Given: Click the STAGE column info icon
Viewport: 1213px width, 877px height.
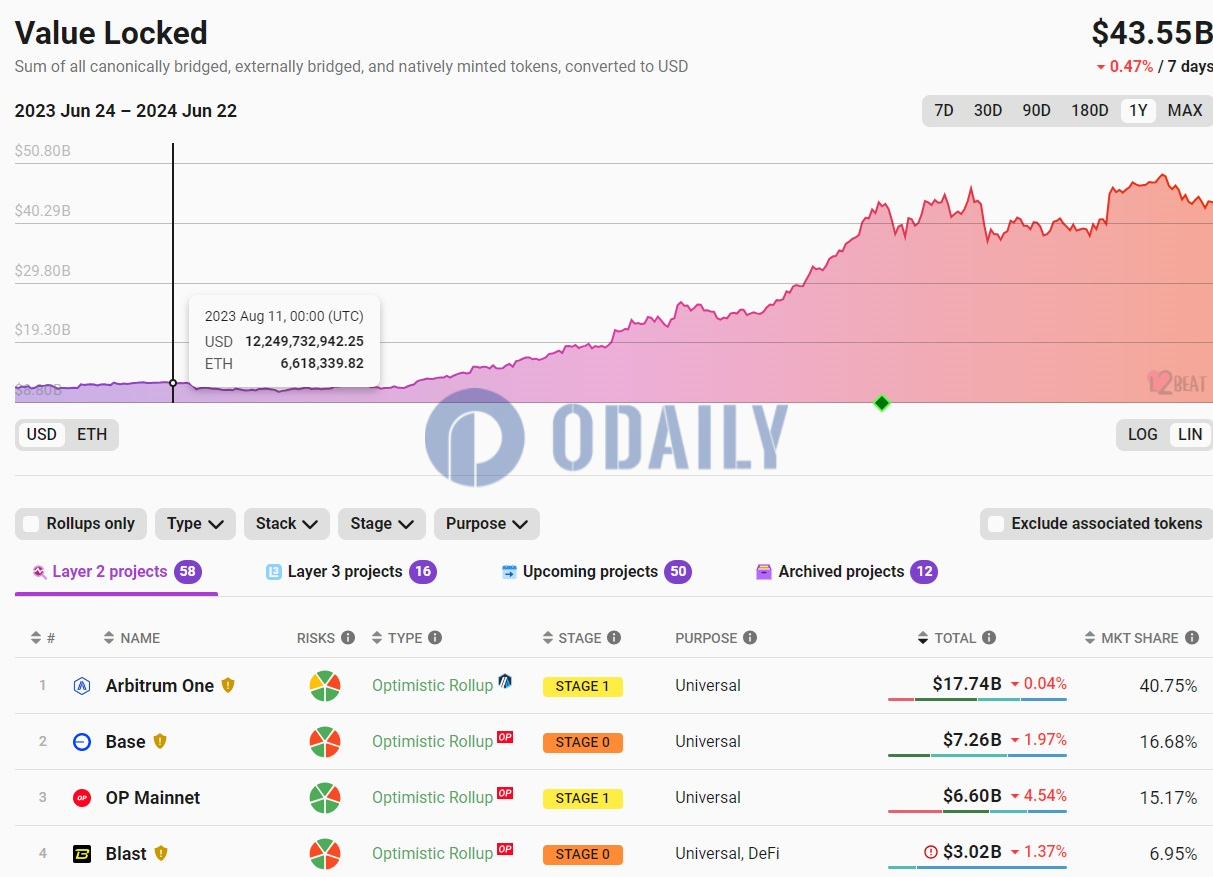Looking at the screenshot, I should [614, 638].
